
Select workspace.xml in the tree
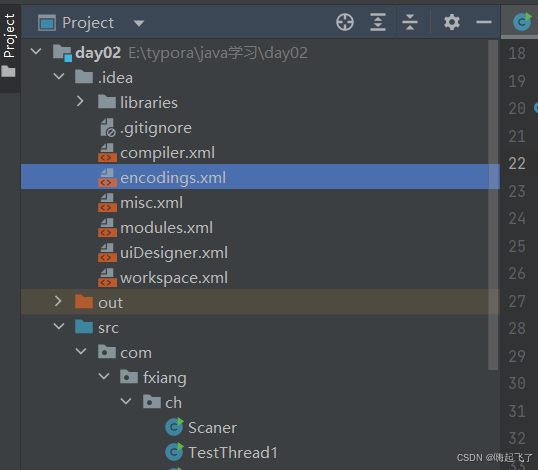point(260,278)
